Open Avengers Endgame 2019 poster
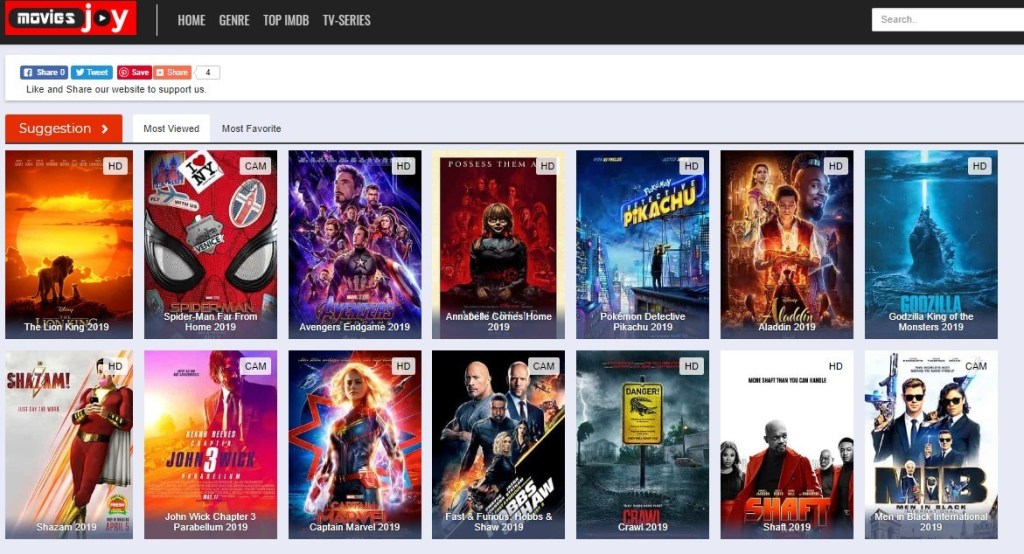 click(355, 244)
